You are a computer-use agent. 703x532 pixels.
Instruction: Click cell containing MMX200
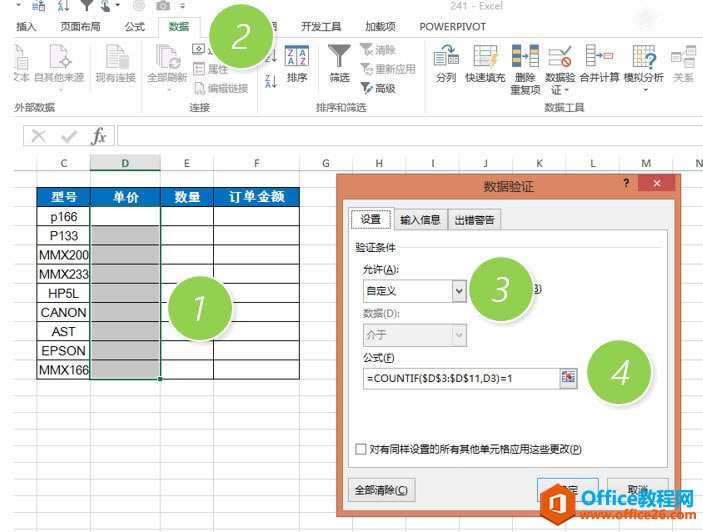pos(64,255)
